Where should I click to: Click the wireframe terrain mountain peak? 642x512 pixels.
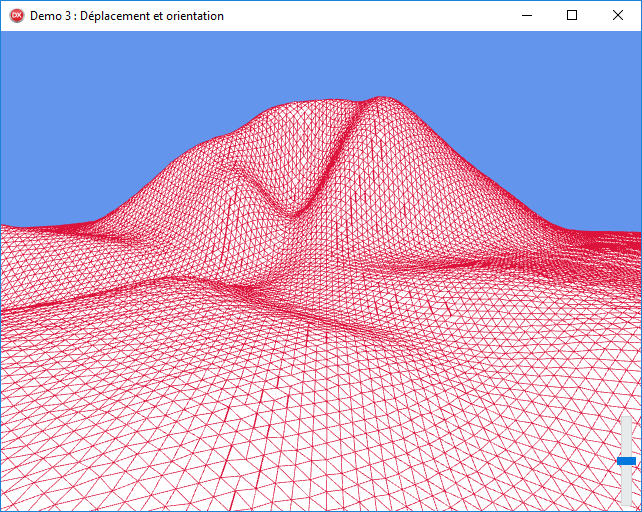pyautogui.click(x=381, y=99)
